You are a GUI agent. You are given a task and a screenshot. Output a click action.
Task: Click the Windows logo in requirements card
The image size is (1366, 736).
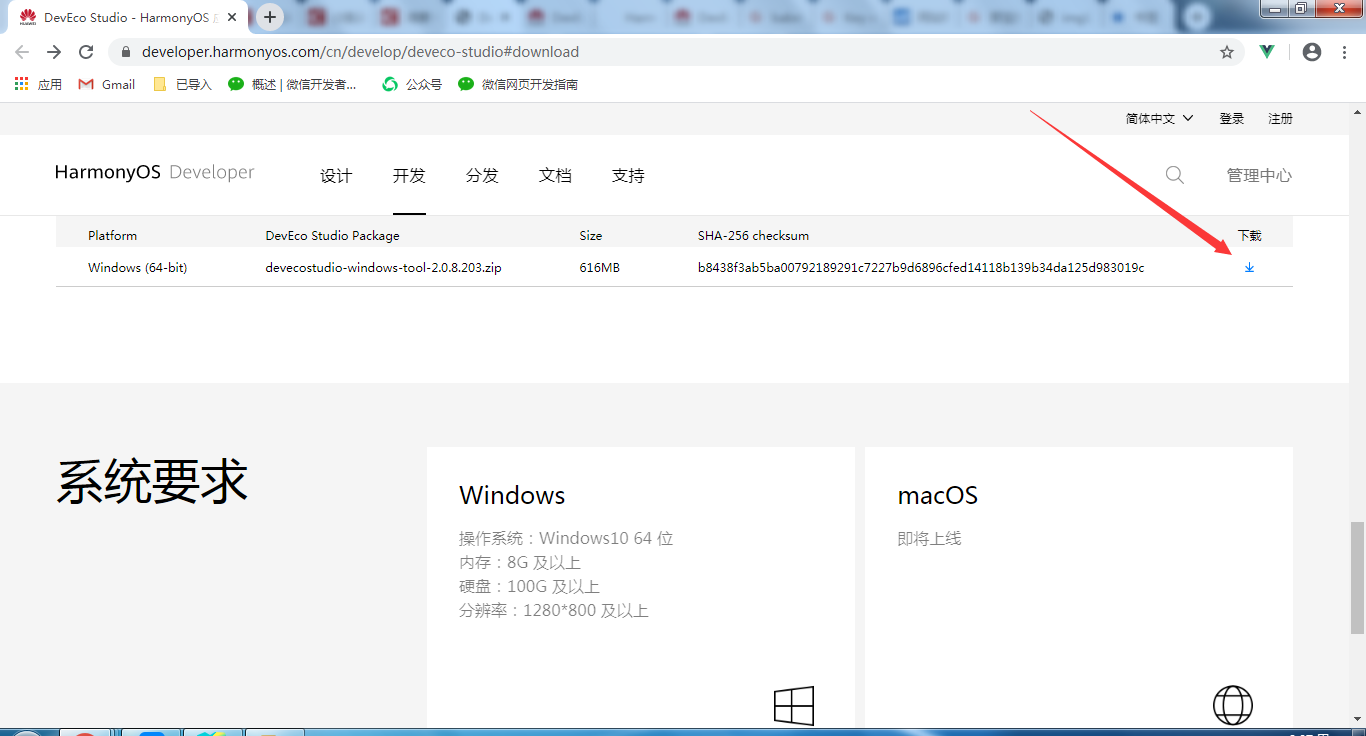click(x=794, y=705)
